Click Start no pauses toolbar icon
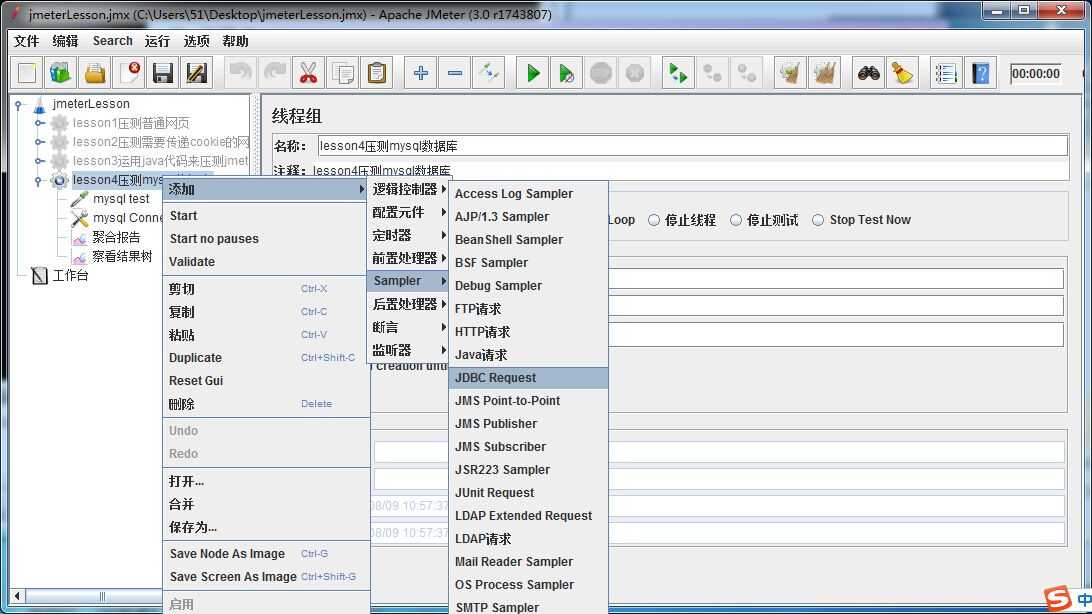 [566, 73]
